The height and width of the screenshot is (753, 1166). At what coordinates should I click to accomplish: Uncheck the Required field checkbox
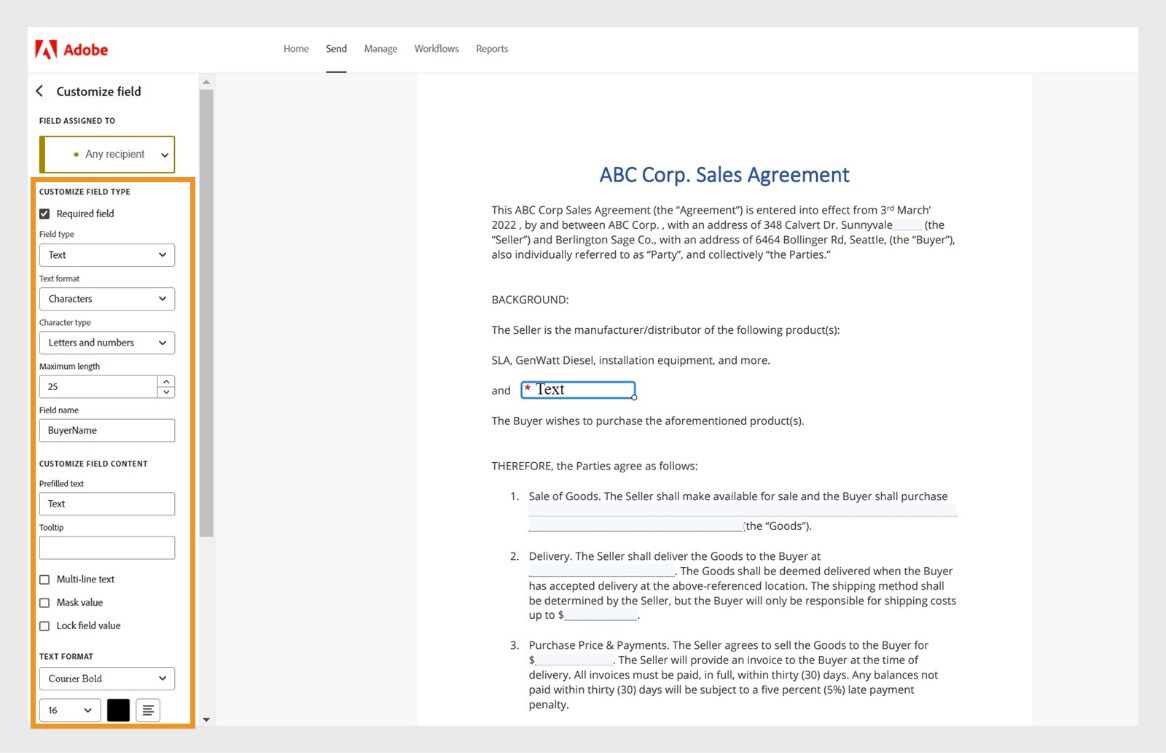[x=45, y=213]
